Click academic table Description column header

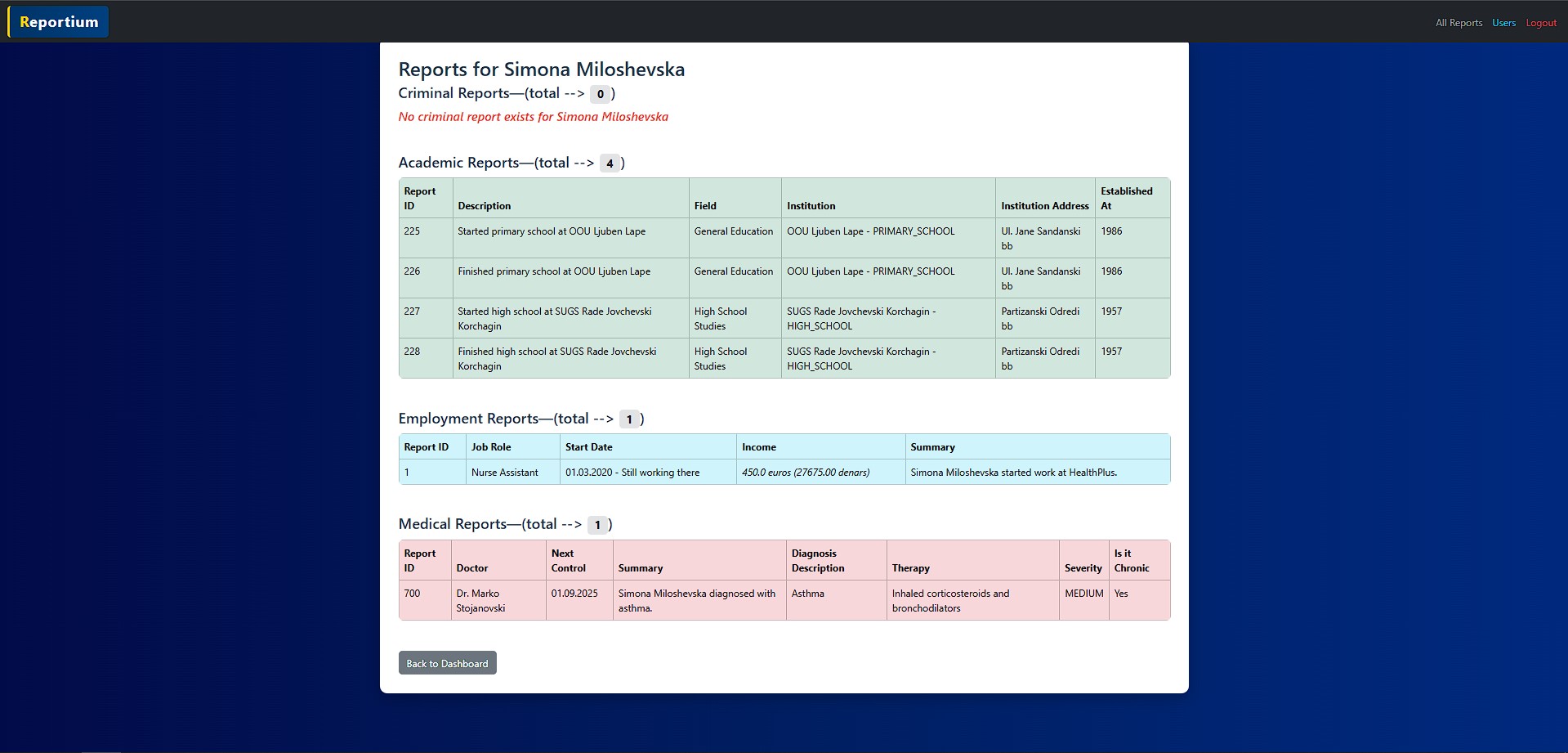pos(570,198)
